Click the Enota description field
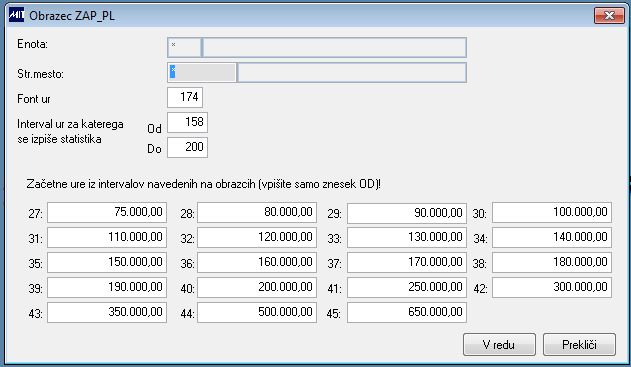The width and height of the screenshot is (631, 367). pos(334,47)
